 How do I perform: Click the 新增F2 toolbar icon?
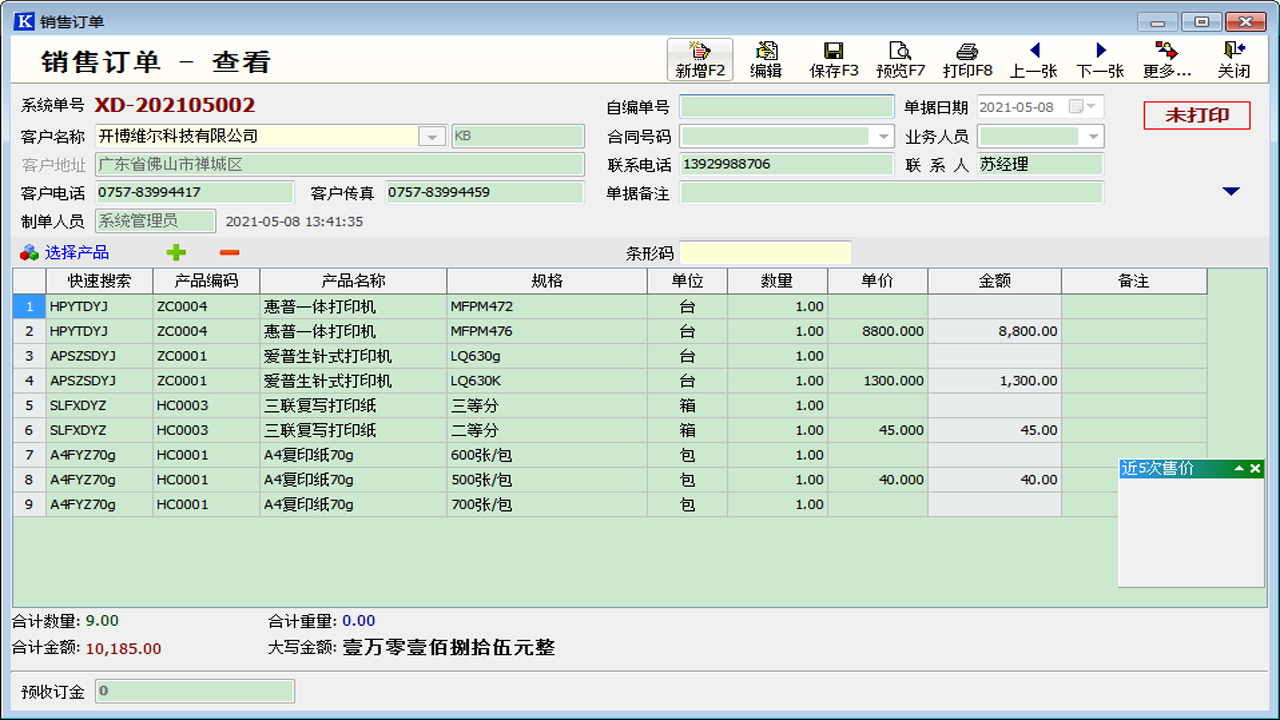pos(700,59)
